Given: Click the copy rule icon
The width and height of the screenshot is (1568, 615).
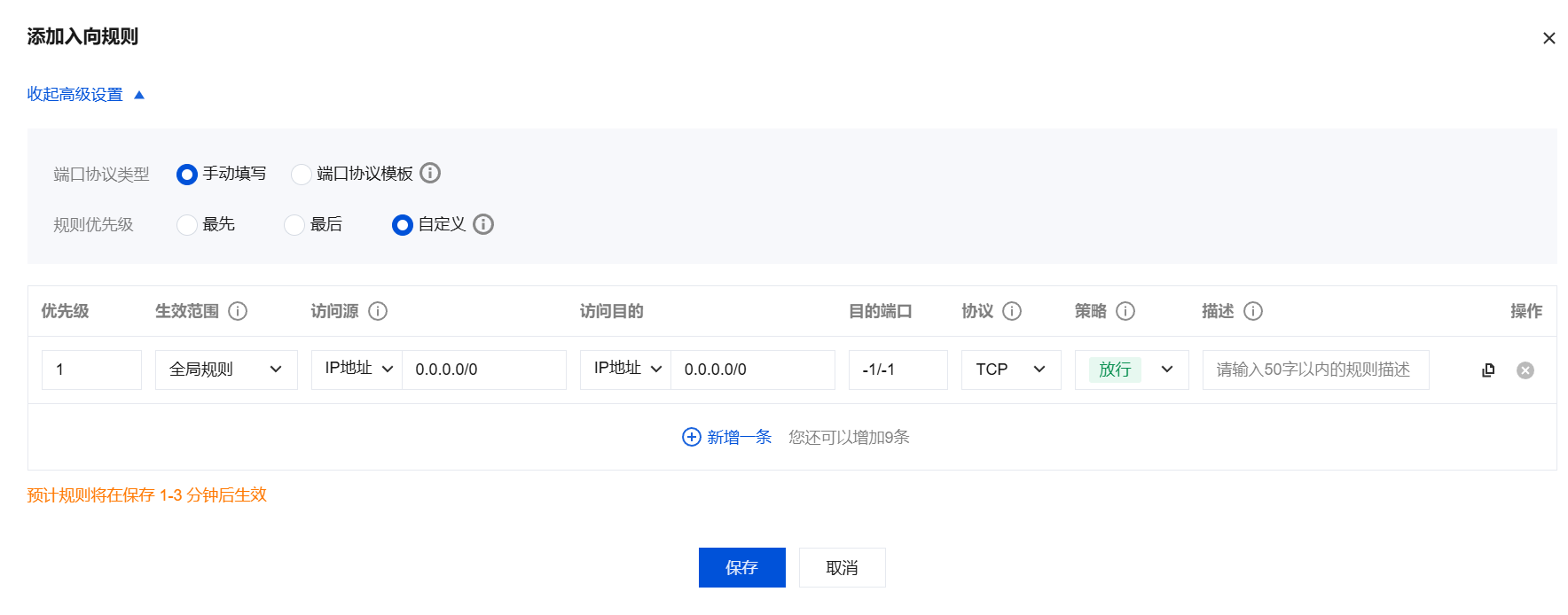Looking at the screenshot, I should [x=1488, y=370].
